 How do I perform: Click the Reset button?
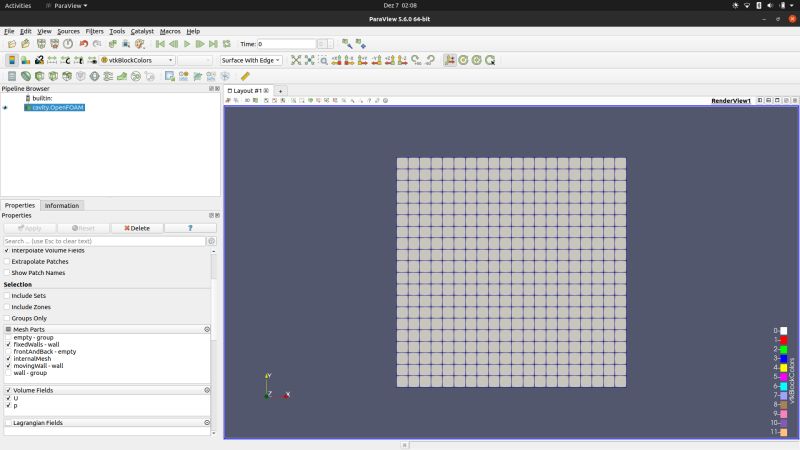[83, 228]
